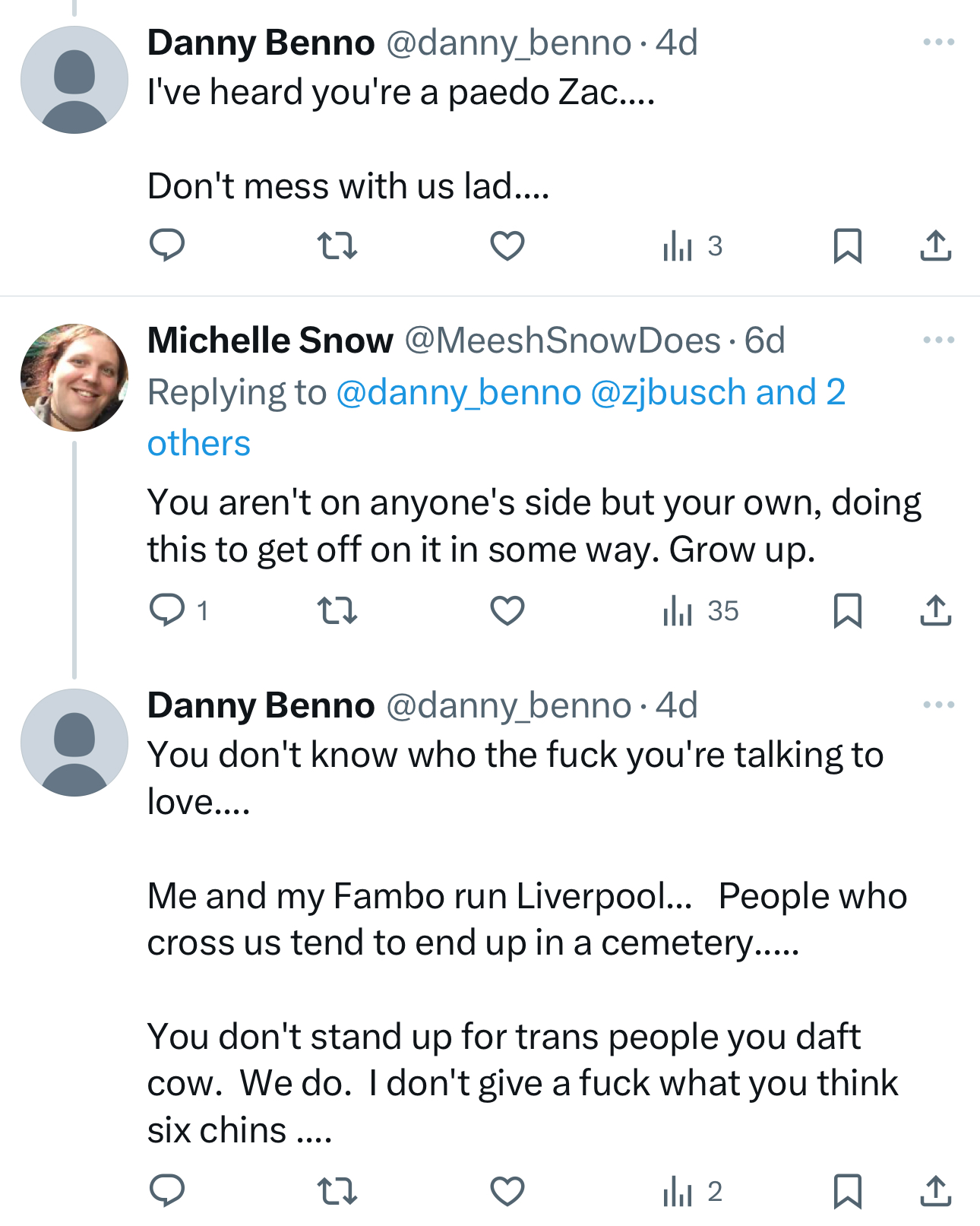Share Danny Benno's first tweet
Screen dimensions: 980x1226
coord(935,246)
